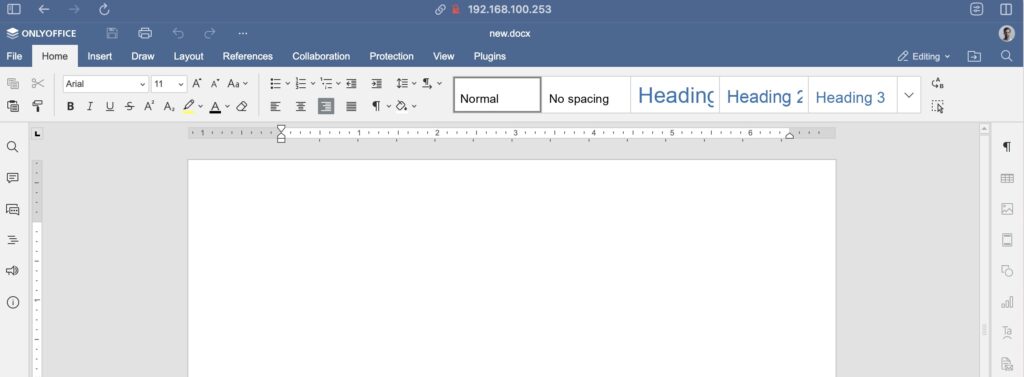Toggle Align right
1024x377 pixels.
coord(326,106)
